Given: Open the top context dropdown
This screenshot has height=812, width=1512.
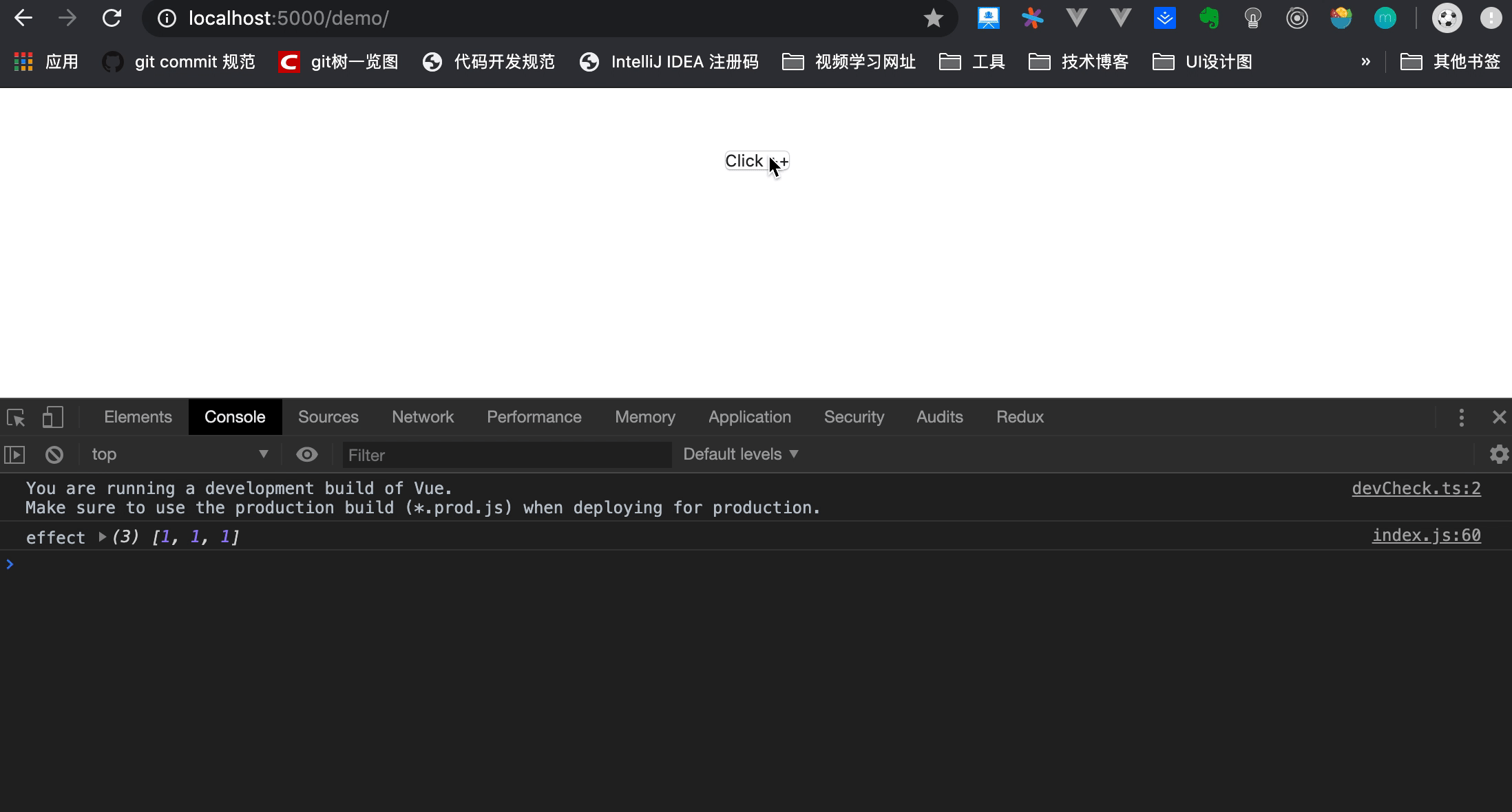Looking at the screenshot, I should click(x=179, y=454).
